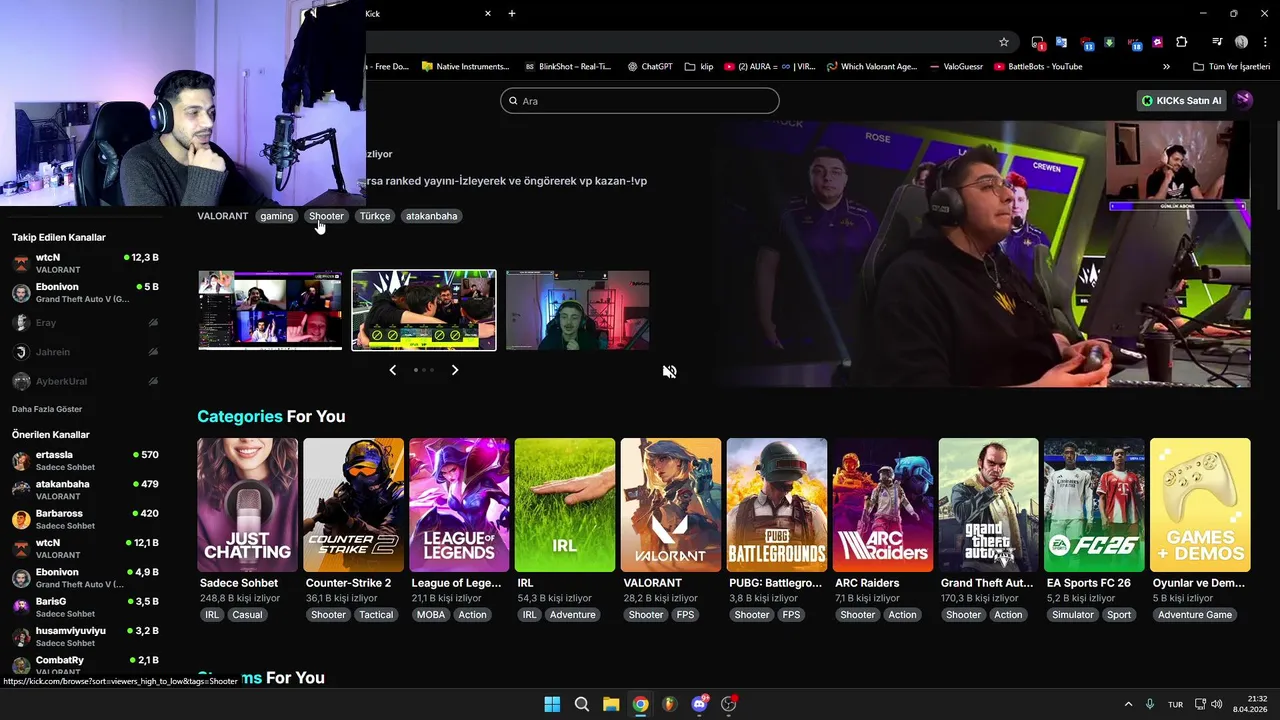Open ARC Raiders category card

point(883,505)
